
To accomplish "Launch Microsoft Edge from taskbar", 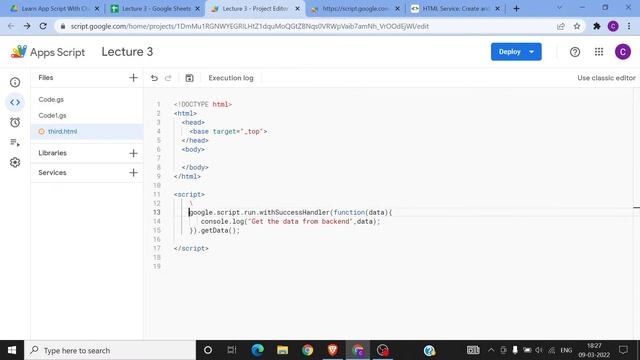I will pyautogui.click(x=258, y=350).
